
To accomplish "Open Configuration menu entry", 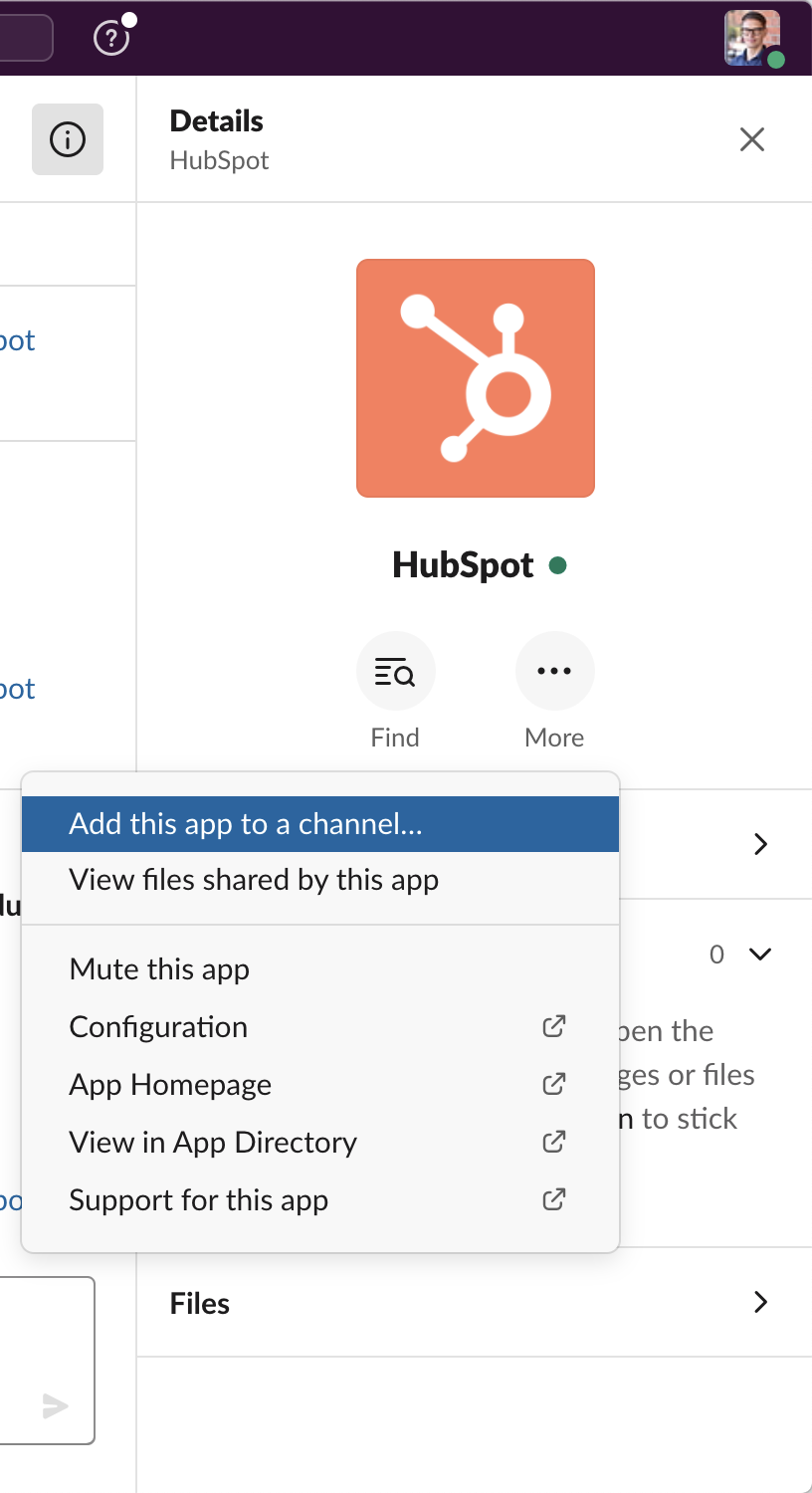I will click(x=158, y=1027).
